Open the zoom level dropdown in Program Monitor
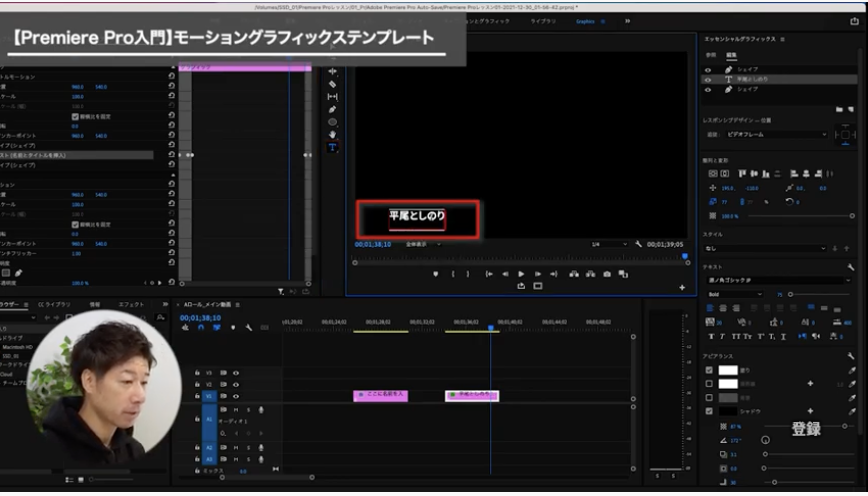 click(423, 244)
